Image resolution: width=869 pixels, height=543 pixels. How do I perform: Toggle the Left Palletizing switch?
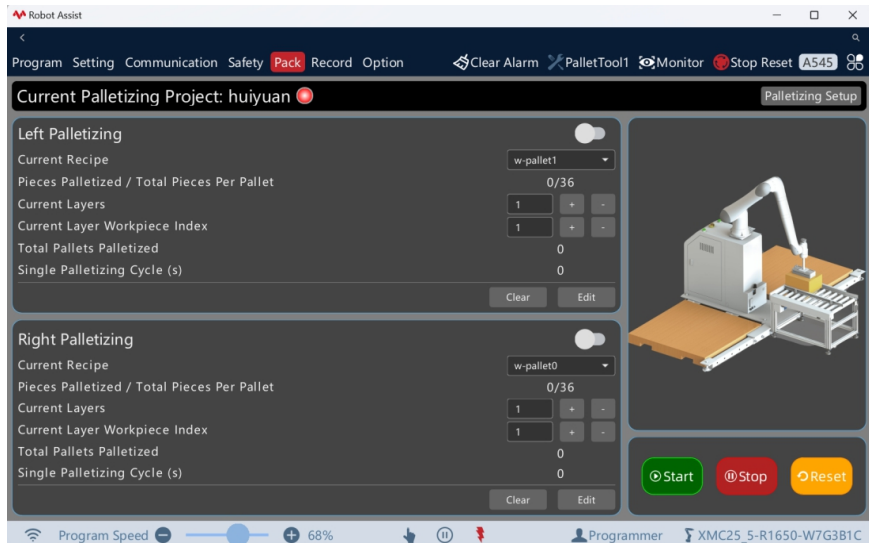click(x=590, y=134)
